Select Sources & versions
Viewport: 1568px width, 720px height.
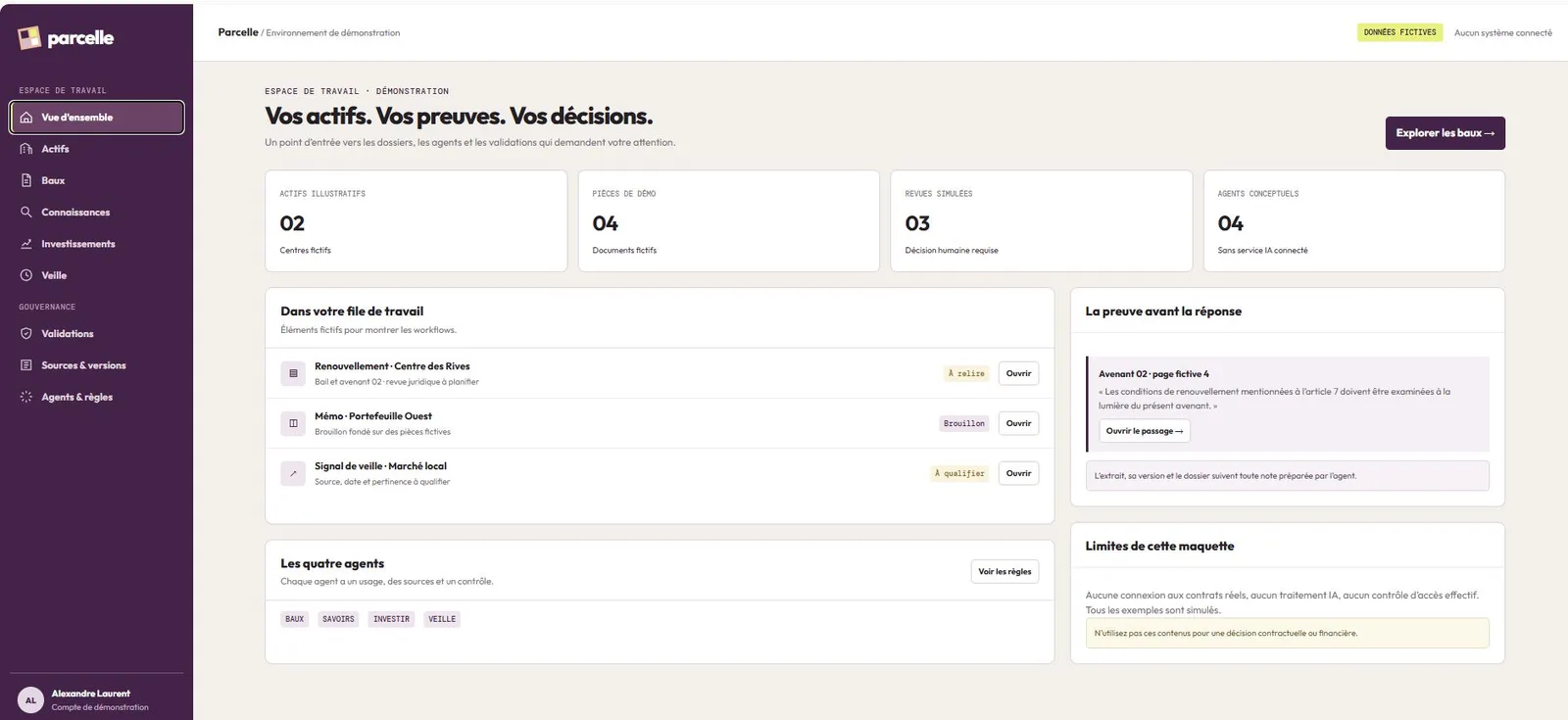(97, 365)
